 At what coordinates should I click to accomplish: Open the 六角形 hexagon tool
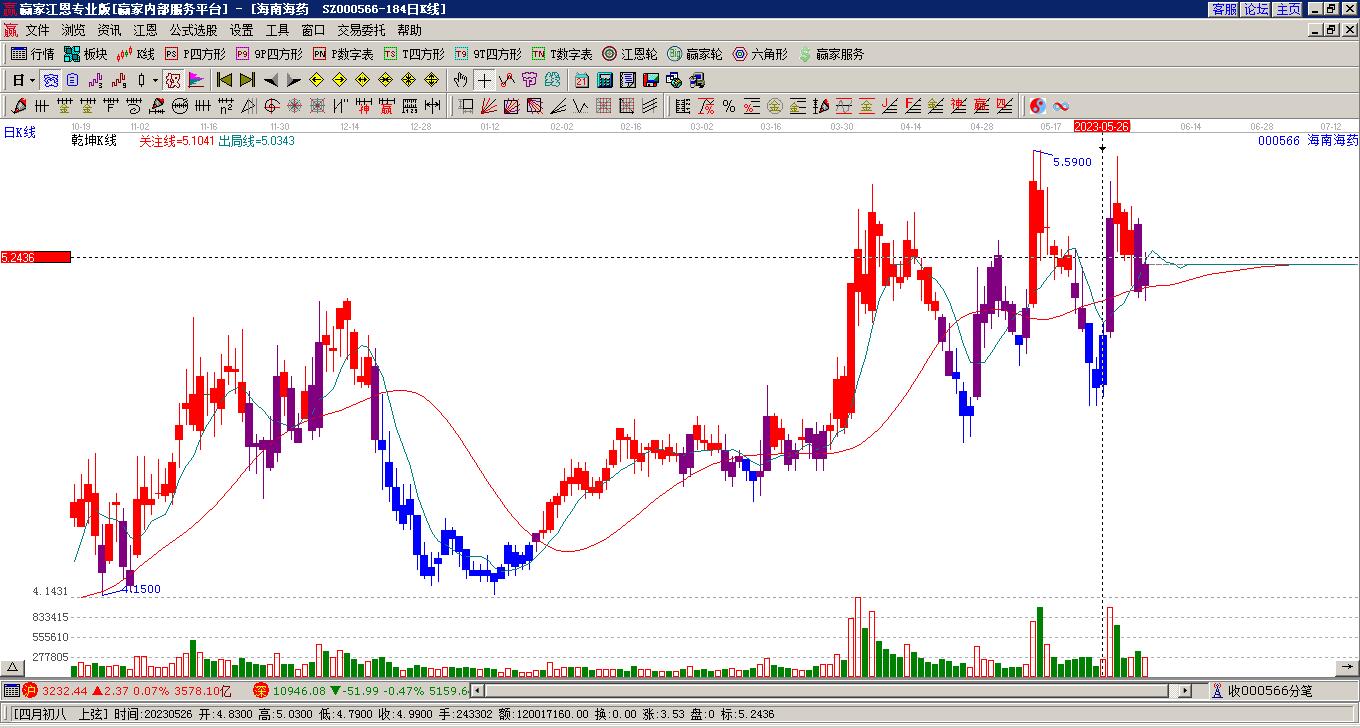coord(760,54)
